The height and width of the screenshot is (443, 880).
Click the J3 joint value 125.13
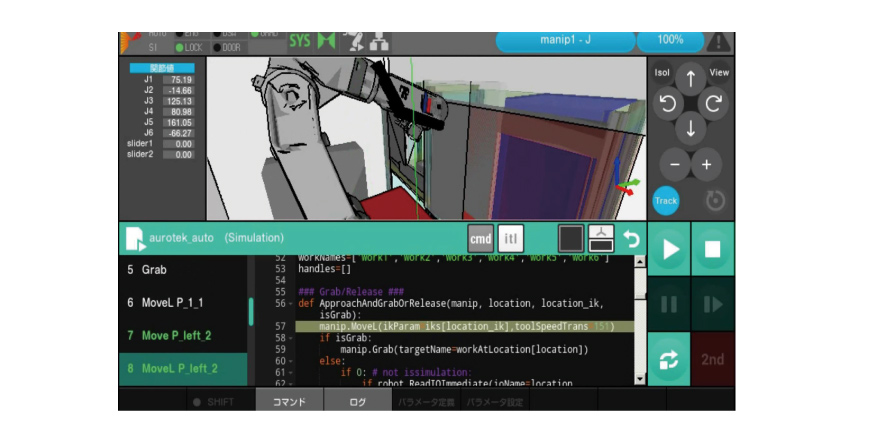pyautogui.click(x=179, y=101)
